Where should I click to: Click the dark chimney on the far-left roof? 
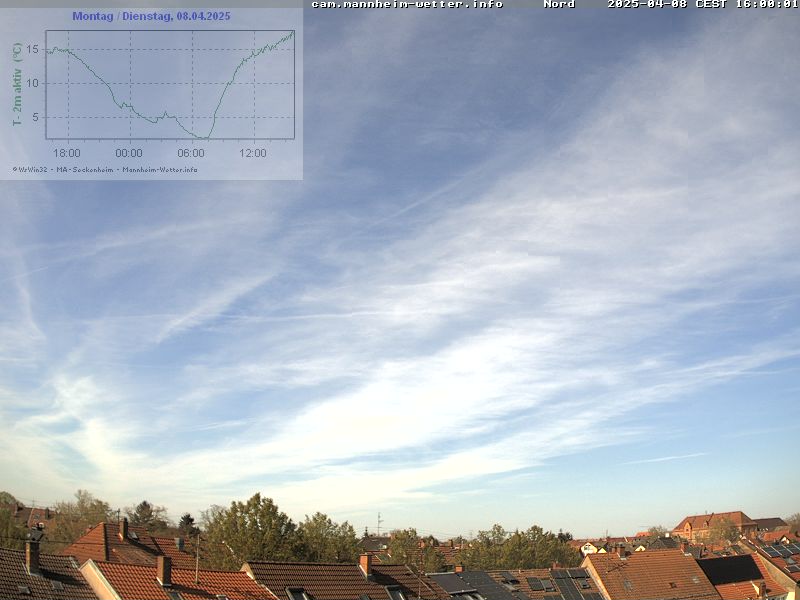pos(33,553)
